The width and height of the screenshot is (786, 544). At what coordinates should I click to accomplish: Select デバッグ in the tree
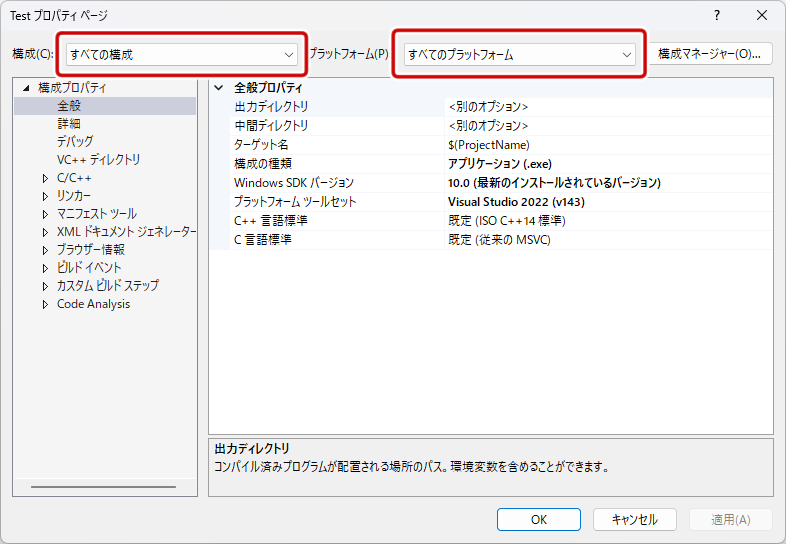75,141
